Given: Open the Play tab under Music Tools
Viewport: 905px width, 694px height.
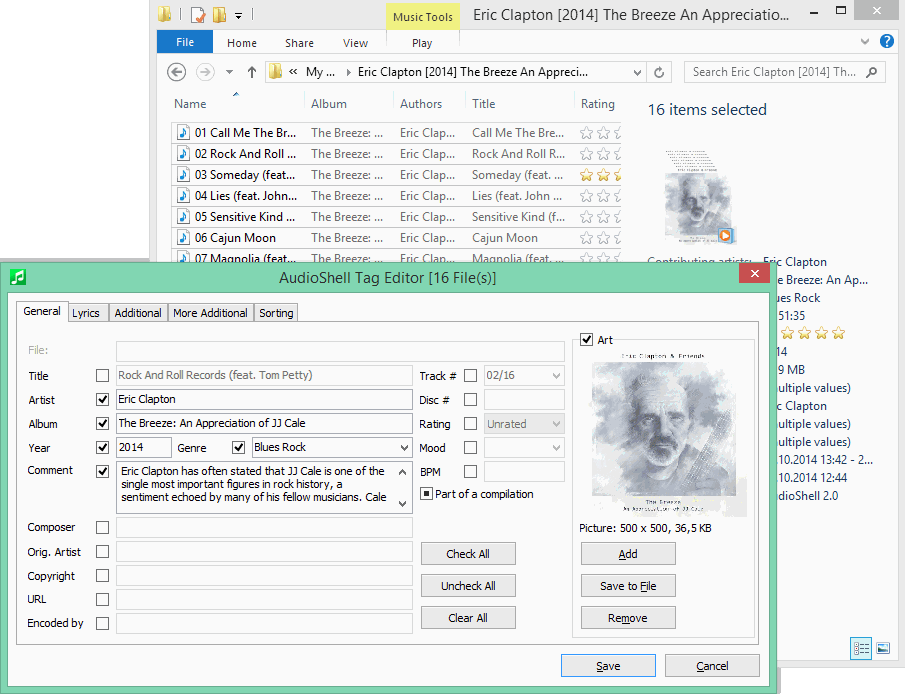Looking at the screenshot, I should 422,43.
